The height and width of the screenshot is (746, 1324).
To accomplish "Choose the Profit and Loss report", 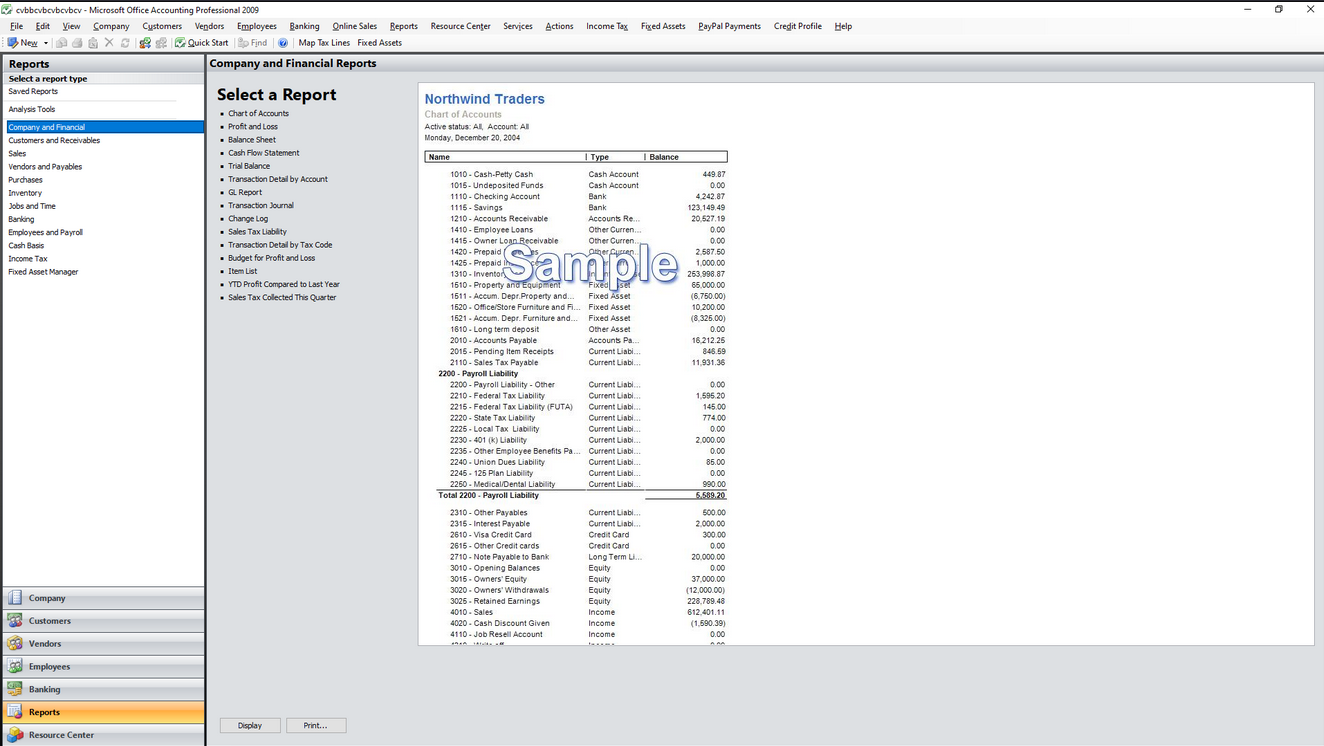I will coord(253,127).
